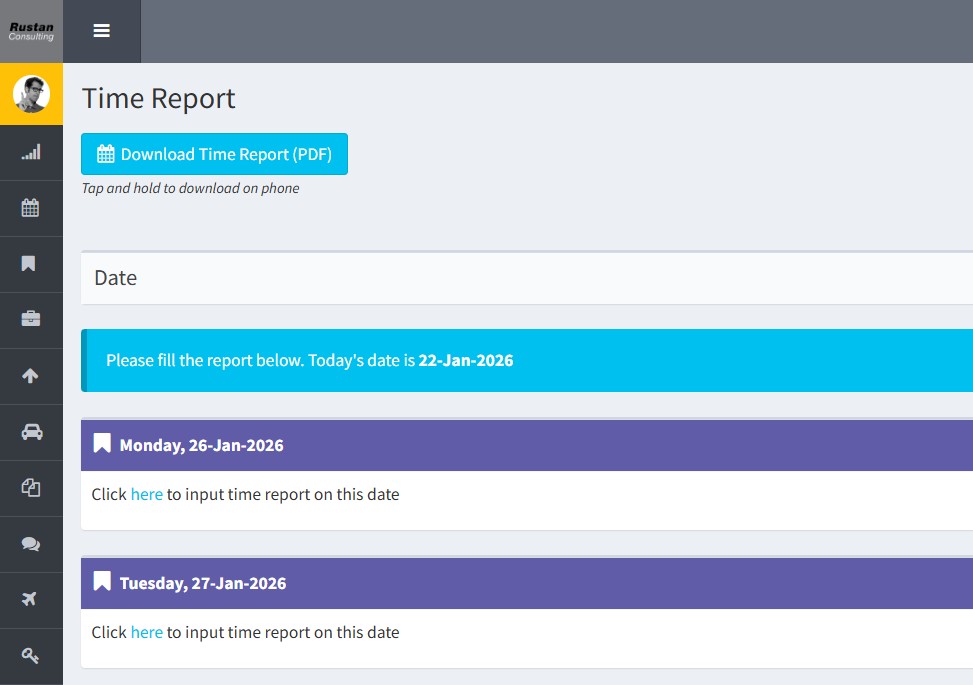Open the user profile avatar
973x685 pixels.
31,94
